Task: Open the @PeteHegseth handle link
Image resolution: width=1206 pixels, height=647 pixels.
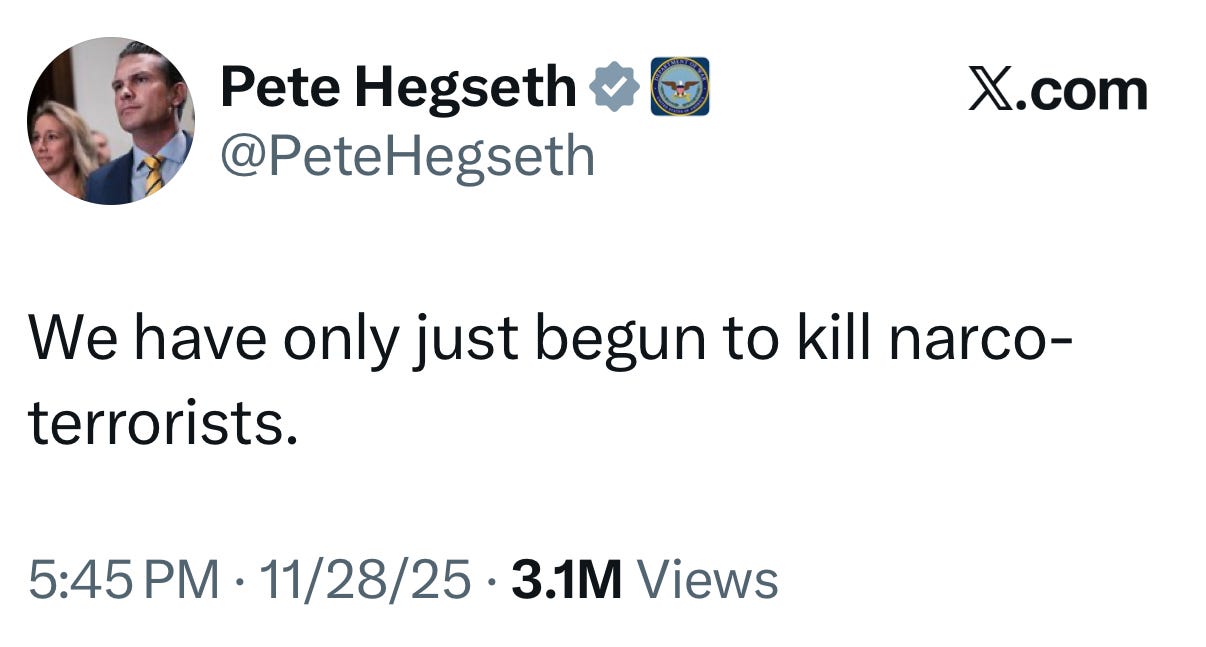Action: pyautogui.click(x=406, y=156)
